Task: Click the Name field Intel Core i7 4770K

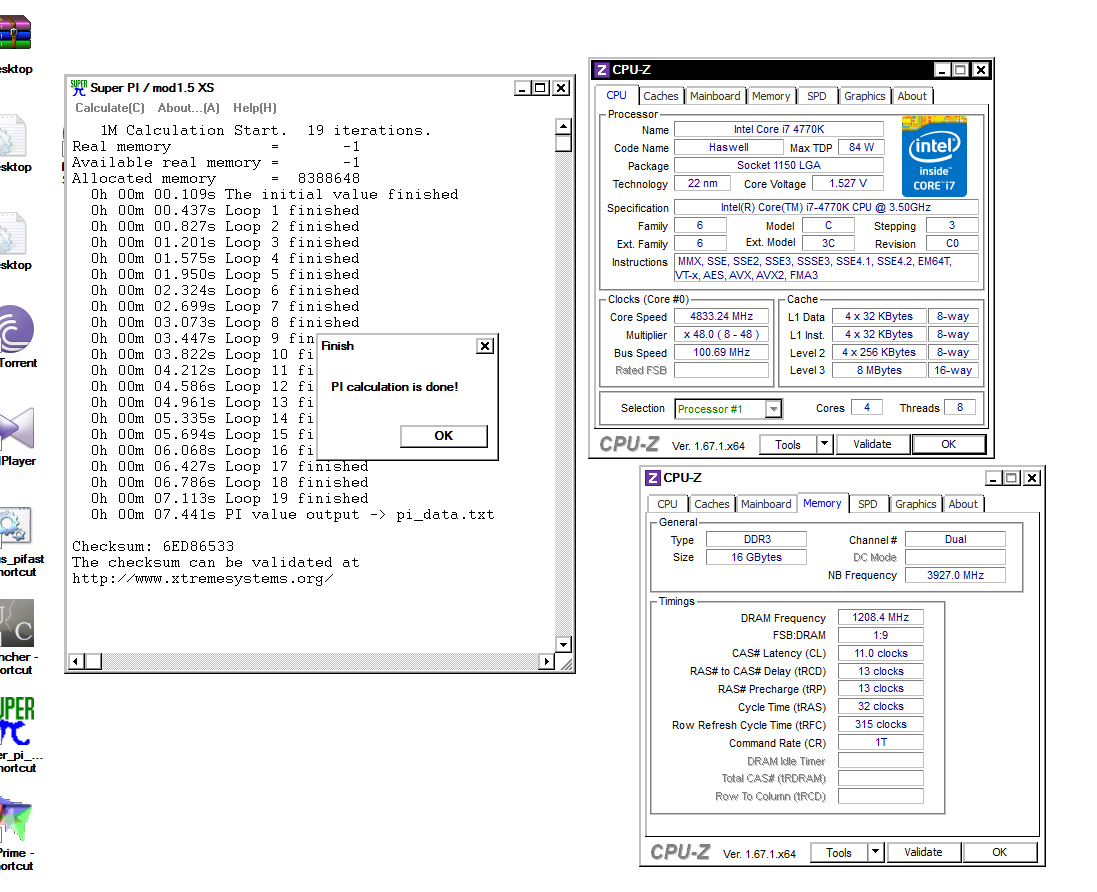Action: coord(779,129)
